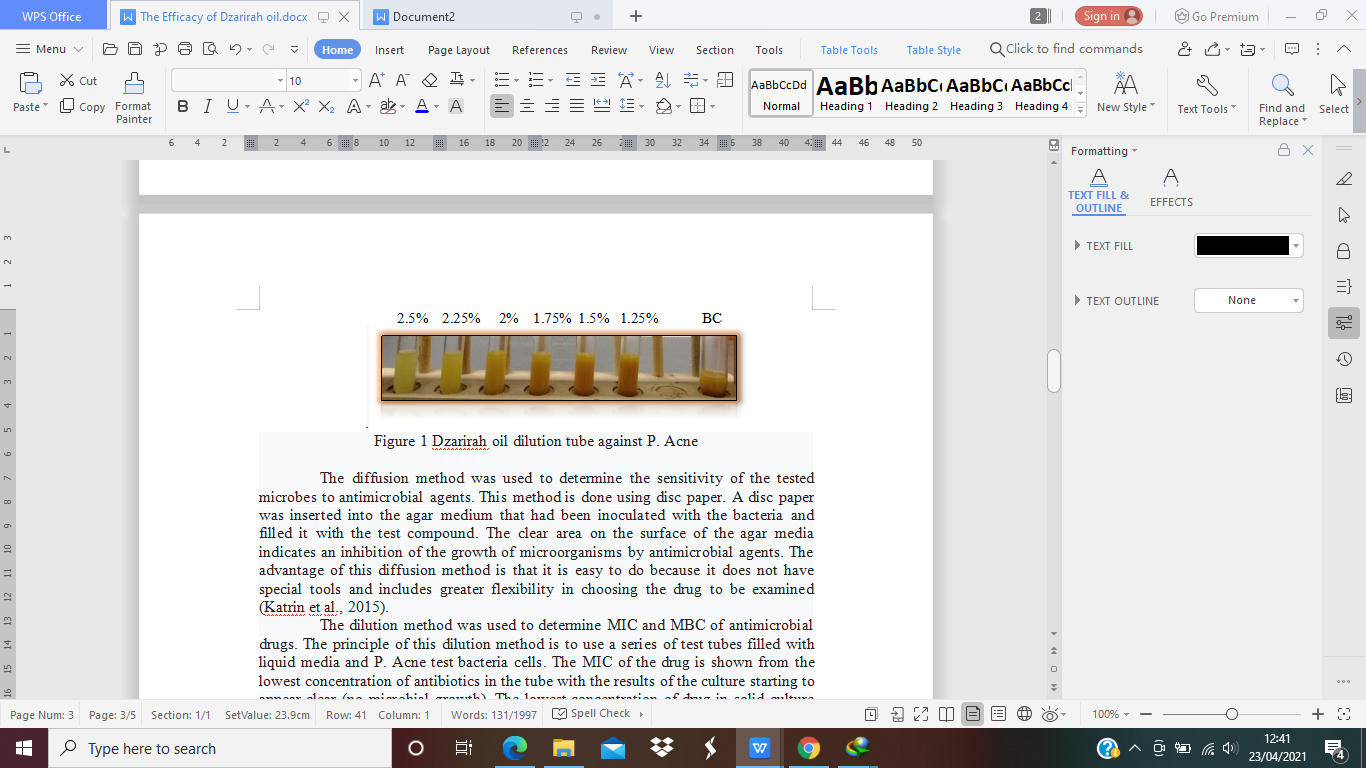Click the Undo arrow icon
The height and width of the screenshot is (768, 1366).
coord(235,49)
